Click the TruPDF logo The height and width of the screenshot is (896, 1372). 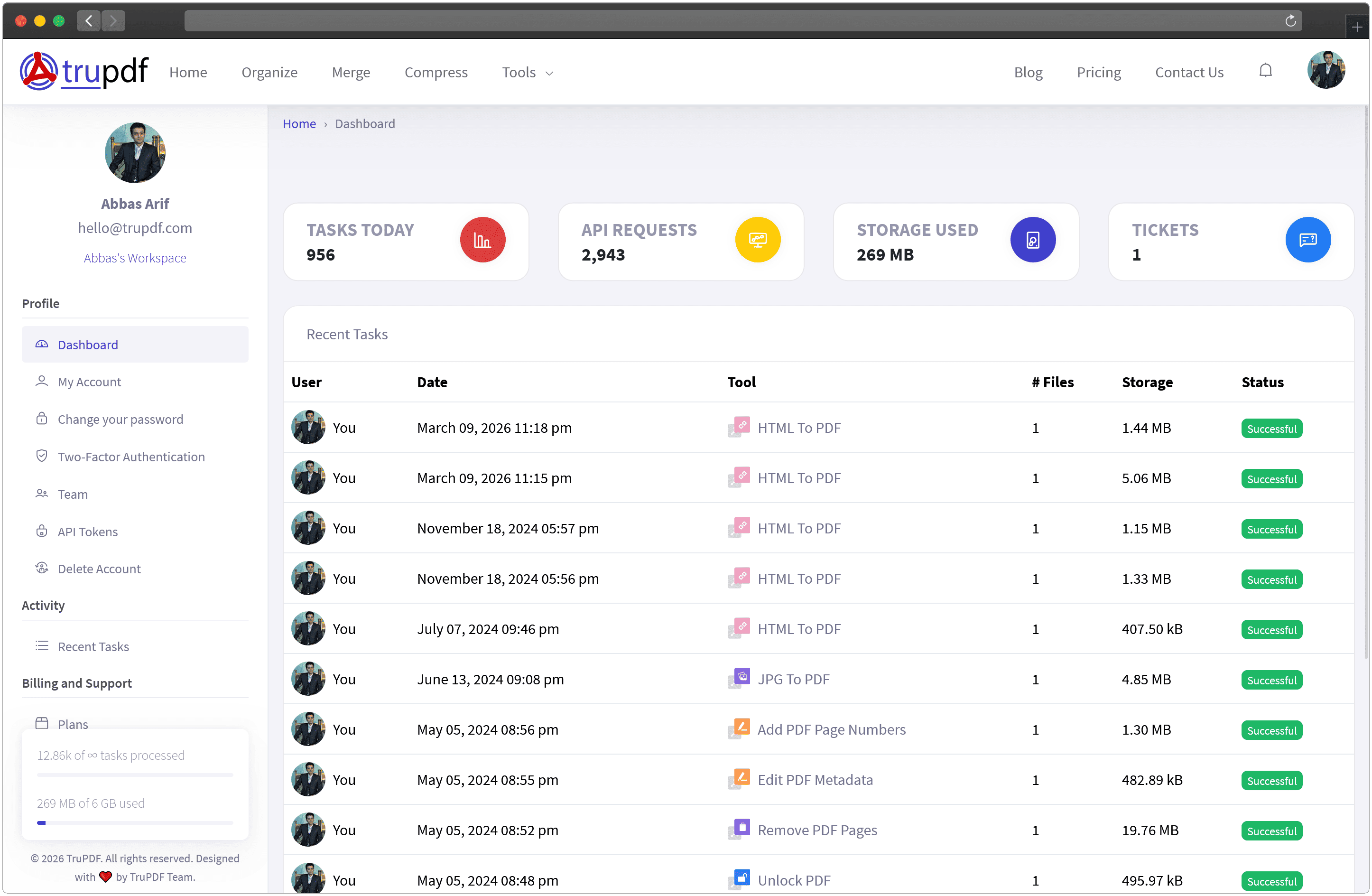point(84,72)
